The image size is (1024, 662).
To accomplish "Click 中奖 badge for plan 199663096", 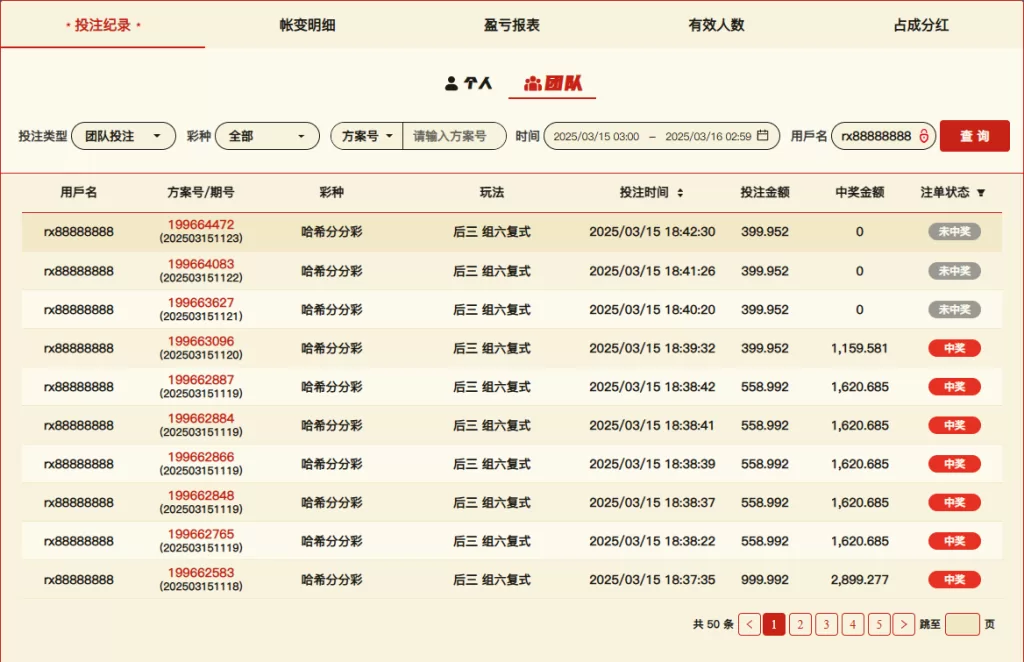I will 954,348.
